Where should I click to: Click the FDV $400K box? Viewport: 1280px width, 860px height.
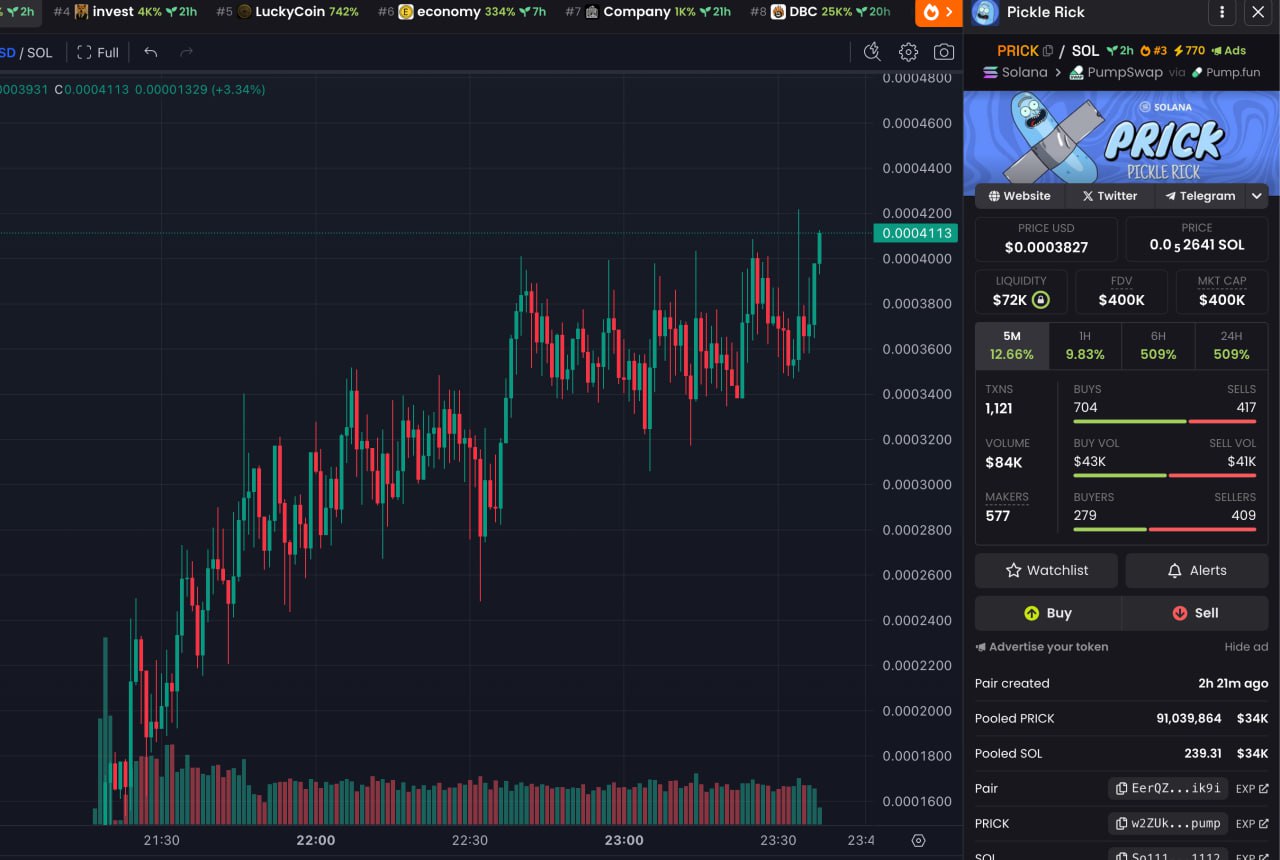[1121, 292]
